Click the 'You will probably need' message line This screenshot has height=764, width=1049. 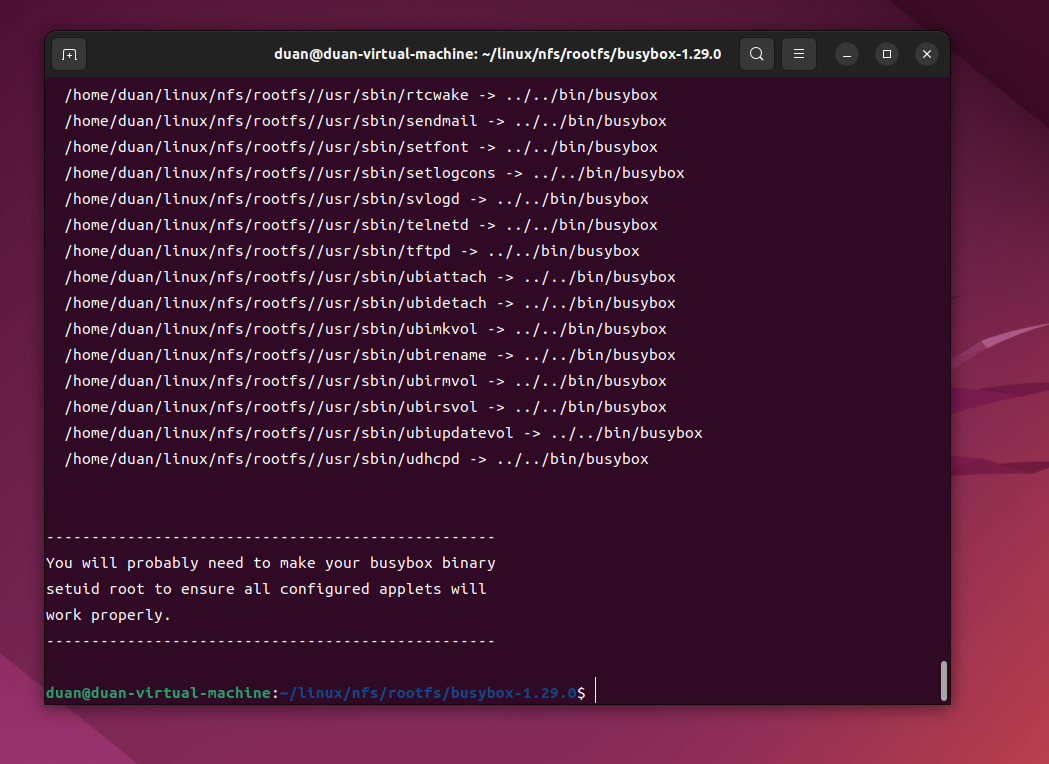click(271, 563)
